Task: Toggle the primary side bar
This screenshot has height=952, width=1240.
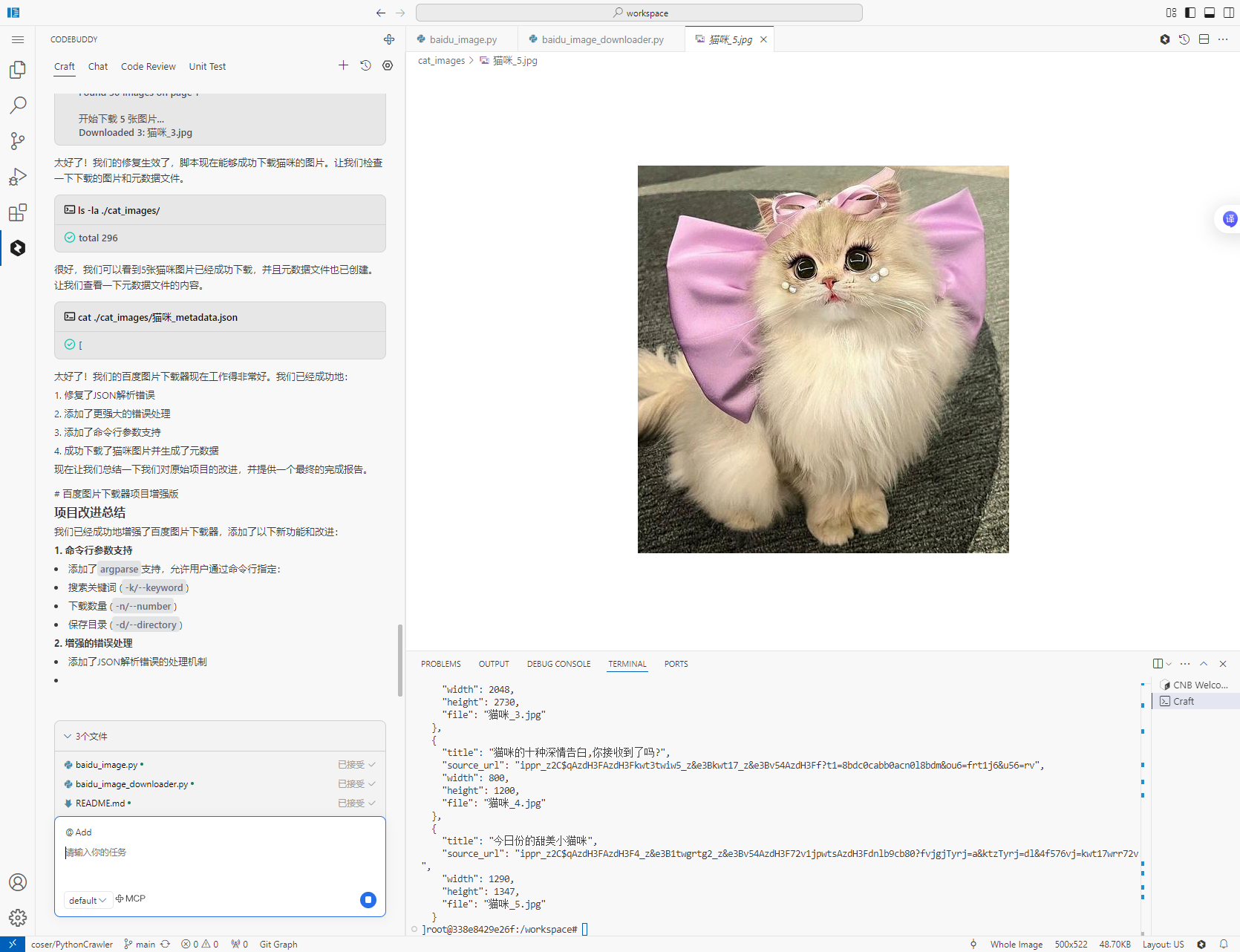Action: (x=1190, y=13)
